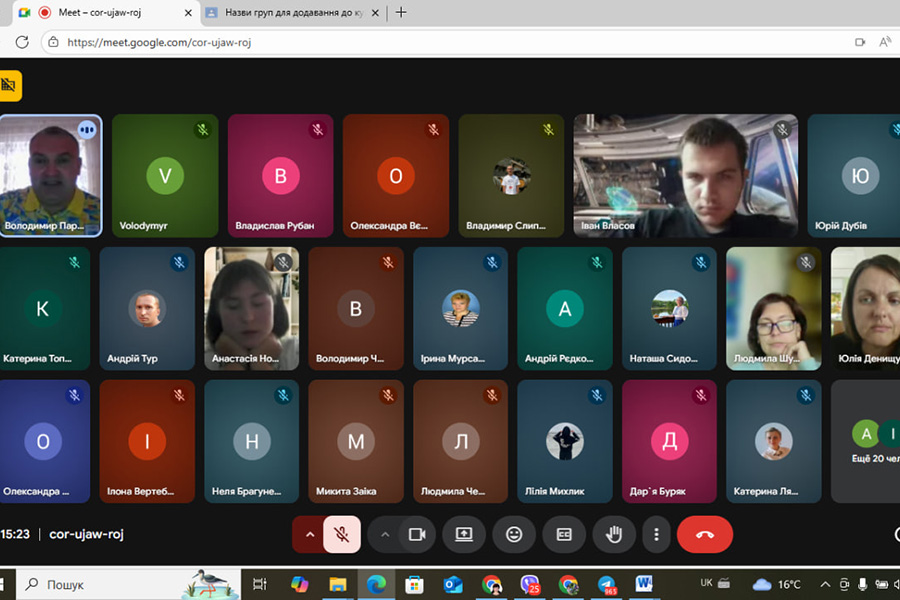Open read aloud icon in address bar
Screen dimensions: 900x600
(x=885, y=42)
